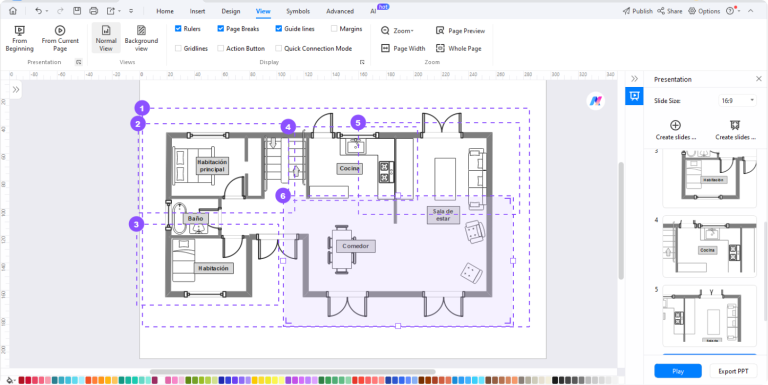Switch to Background view

pyautogui.click(x=141, y=38)
